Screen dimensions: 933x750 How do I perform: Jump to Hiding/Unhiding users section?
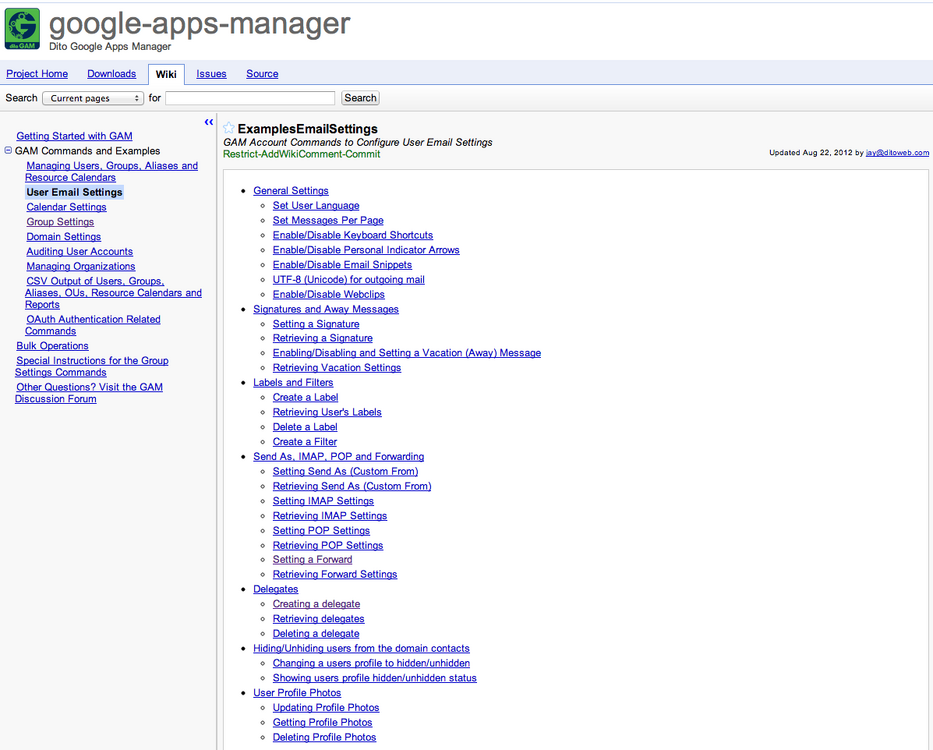tap(361, 649)
